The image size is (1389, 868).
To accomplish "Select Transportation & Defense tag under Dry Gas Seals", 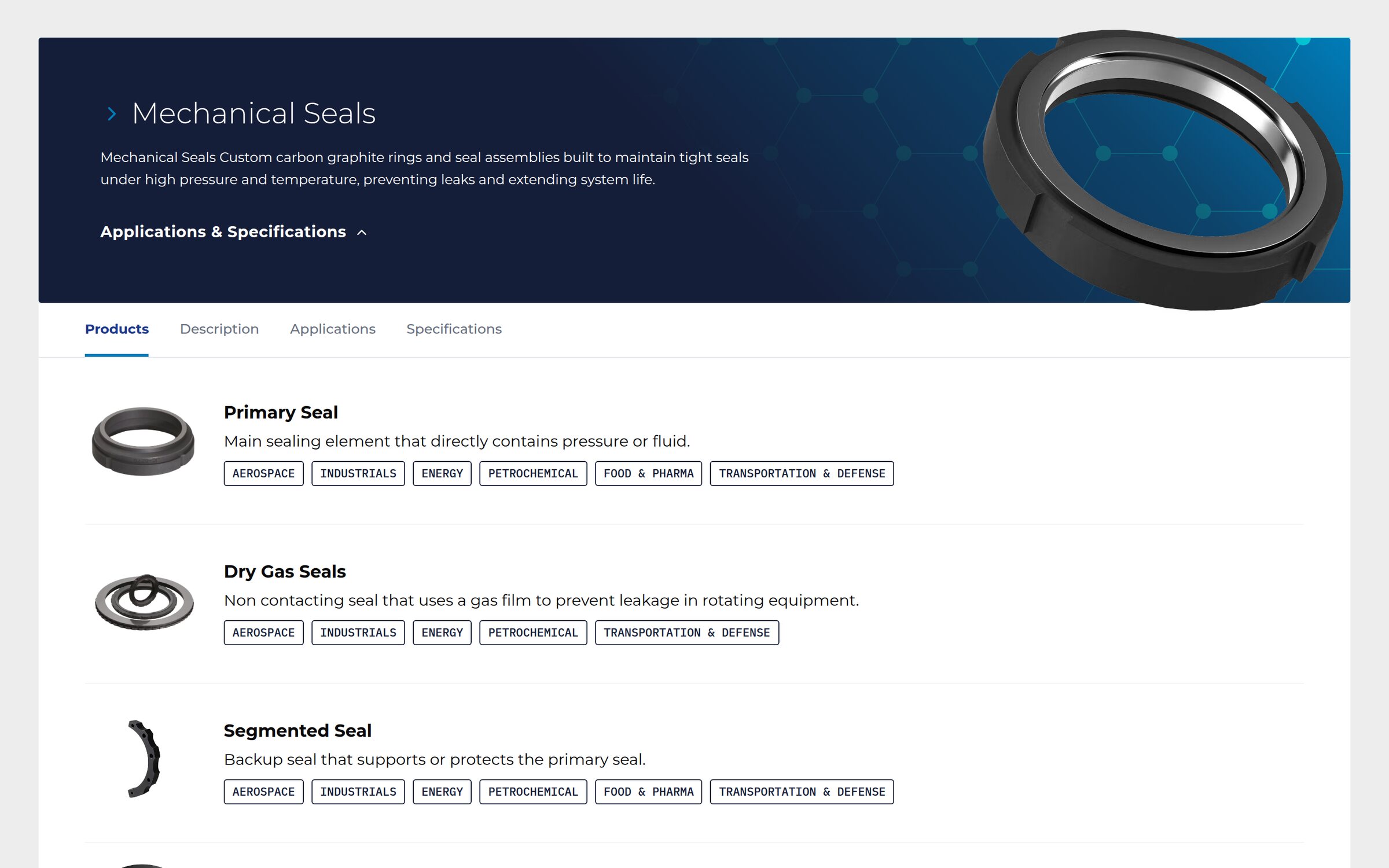I will 687,632.
